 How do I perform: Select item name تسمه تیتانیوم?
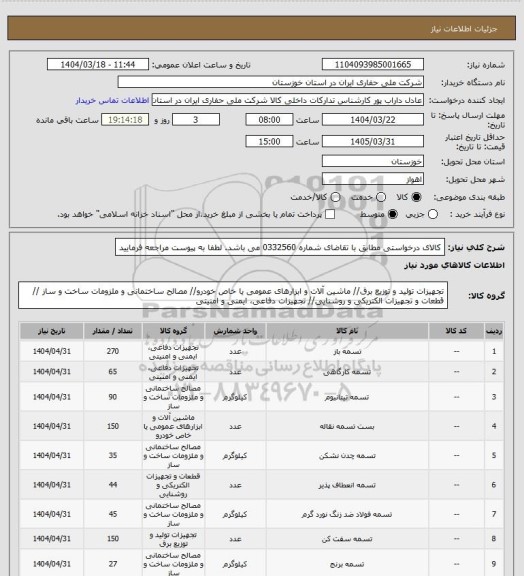(x=347, y=397)
